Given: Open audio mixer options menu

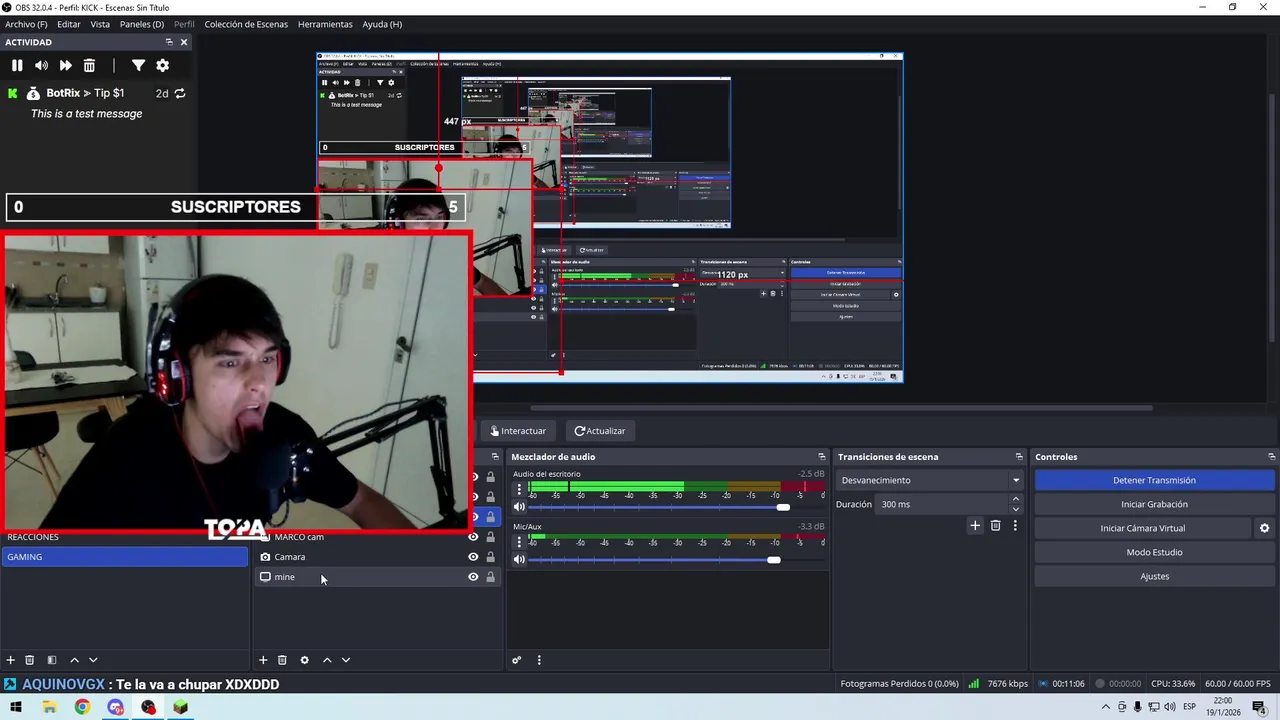Looking at the screenshot, I should pyautogui.click(x=539, y=660).
